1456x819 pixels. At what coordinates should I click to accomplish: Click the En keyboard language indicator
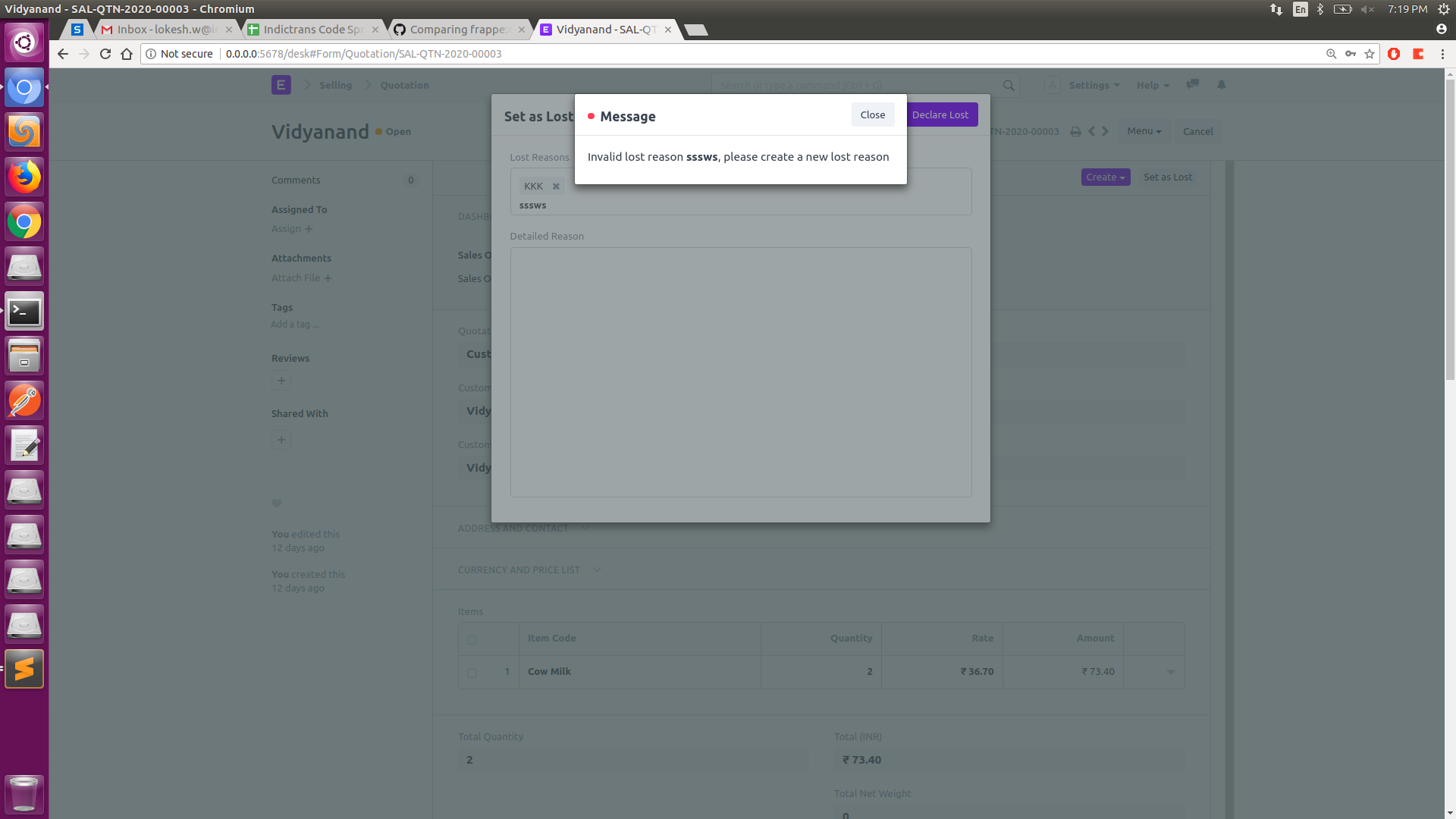pos(1300,9)
